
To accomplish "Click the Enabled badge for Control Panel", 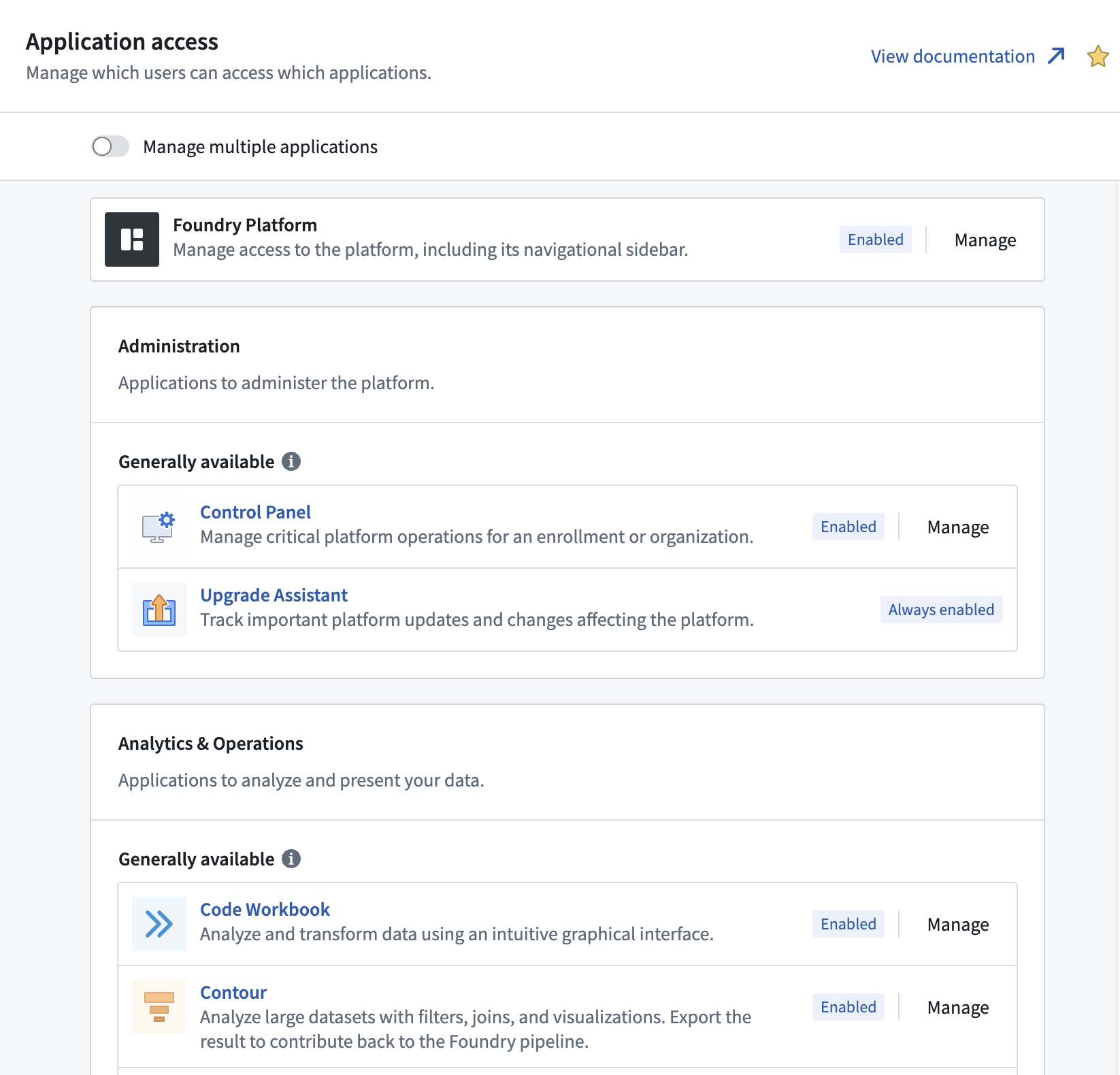I will coord(849,527).
